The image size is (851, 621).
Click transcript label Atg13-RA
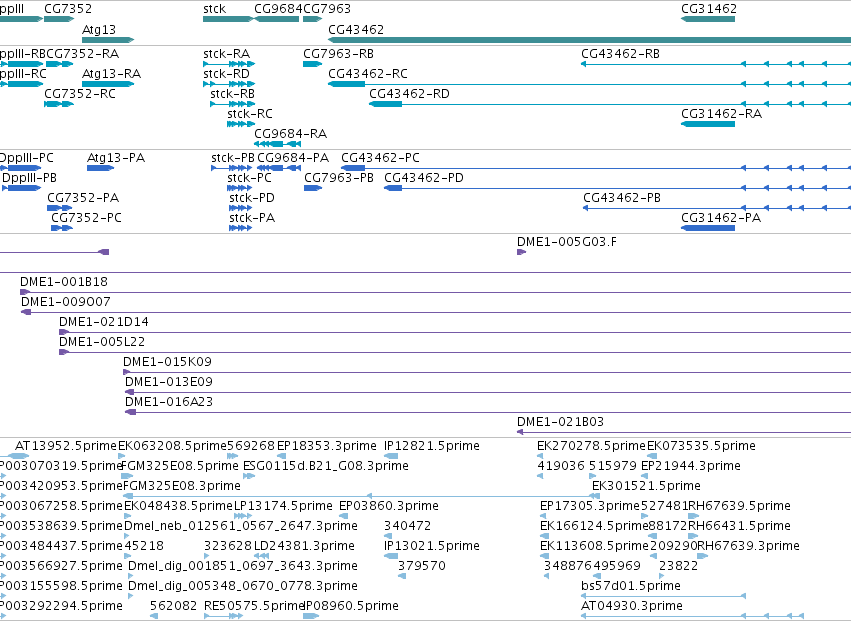[x=111, y=74]
